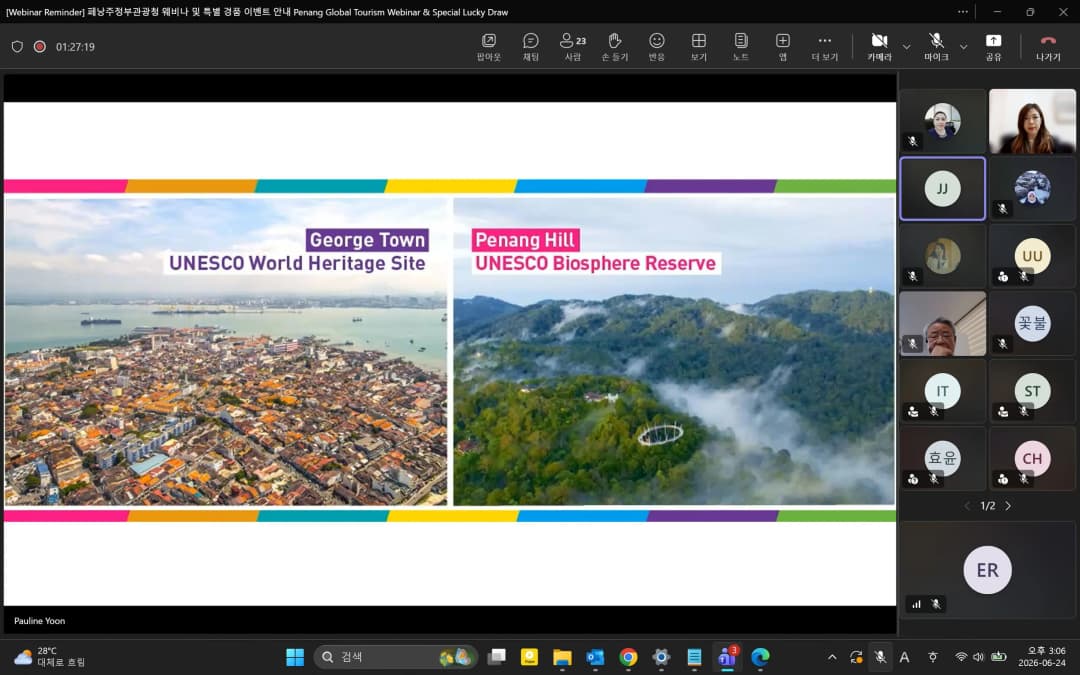The height and width of the screenshot is (675, 1080).
Task: Unmute the microphone (마이크)
Action: click(x=936, y=47)
